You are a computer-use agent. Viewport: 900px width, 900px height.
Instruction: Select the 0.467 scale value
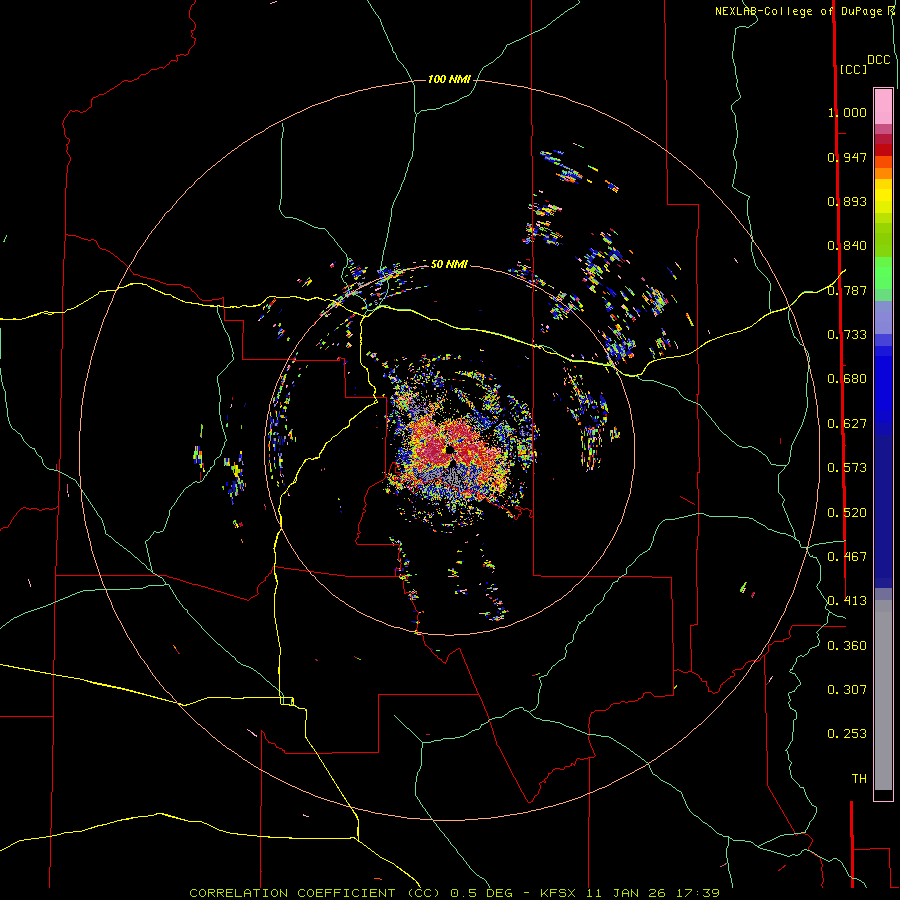coord(847,557)
